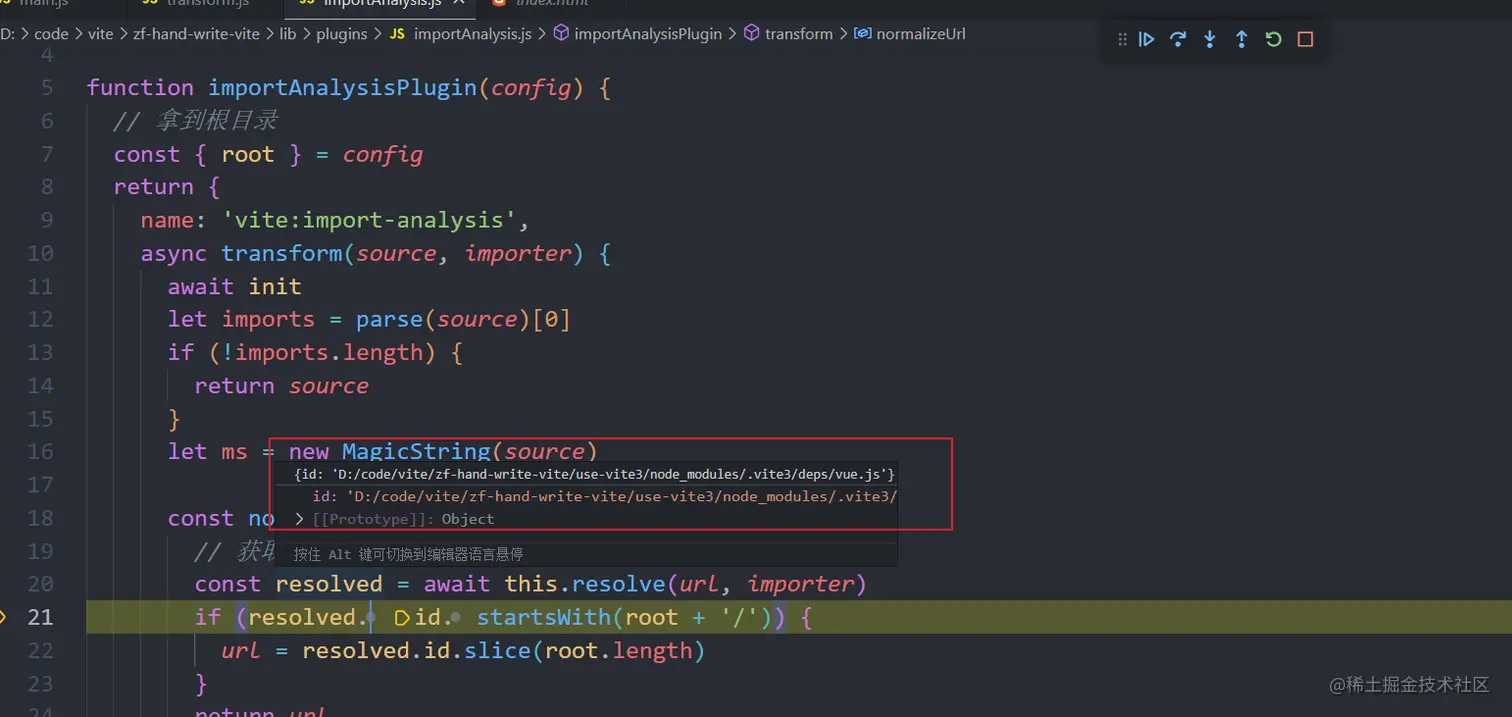Expand the [[Prototype]] entry in hover popup
The height and width of the screenshot is (717, 1512).
tap(299, 519)
